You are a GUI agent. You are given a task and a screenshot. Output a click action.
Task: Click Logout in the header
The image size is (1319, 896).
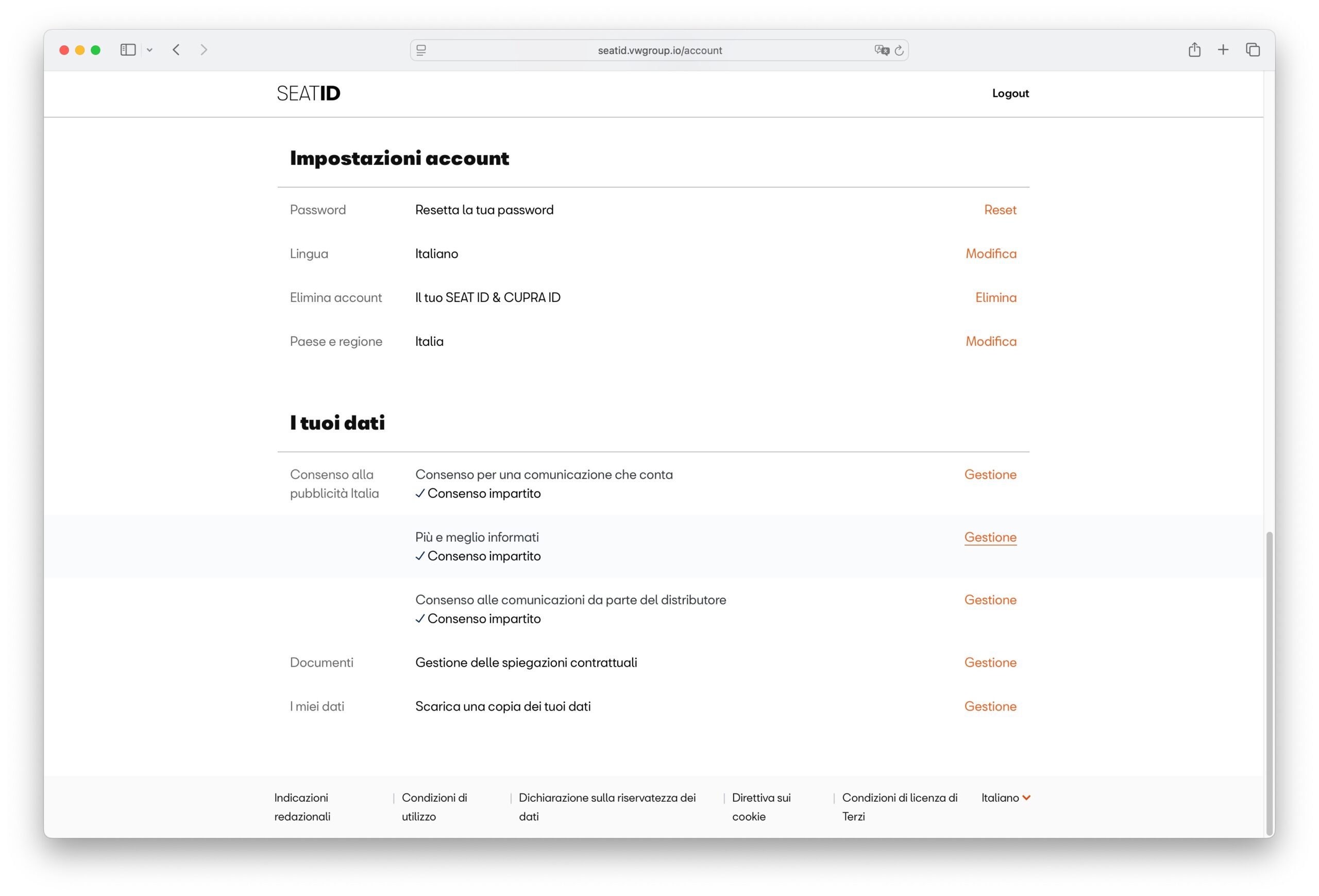pos(1010,94)
